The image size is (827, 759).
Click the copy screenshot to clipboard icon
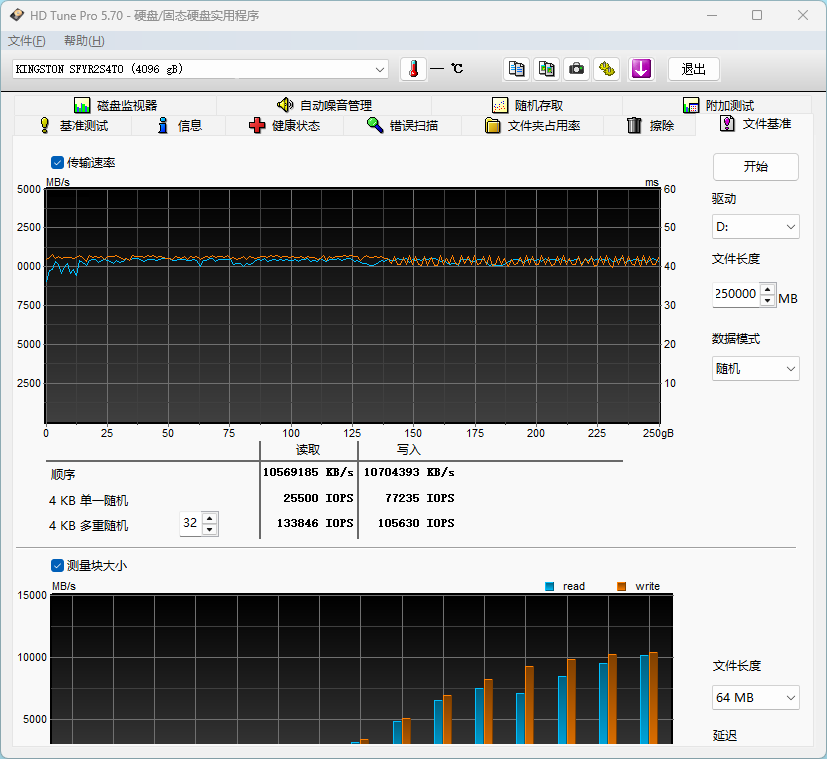coord(546,69)
